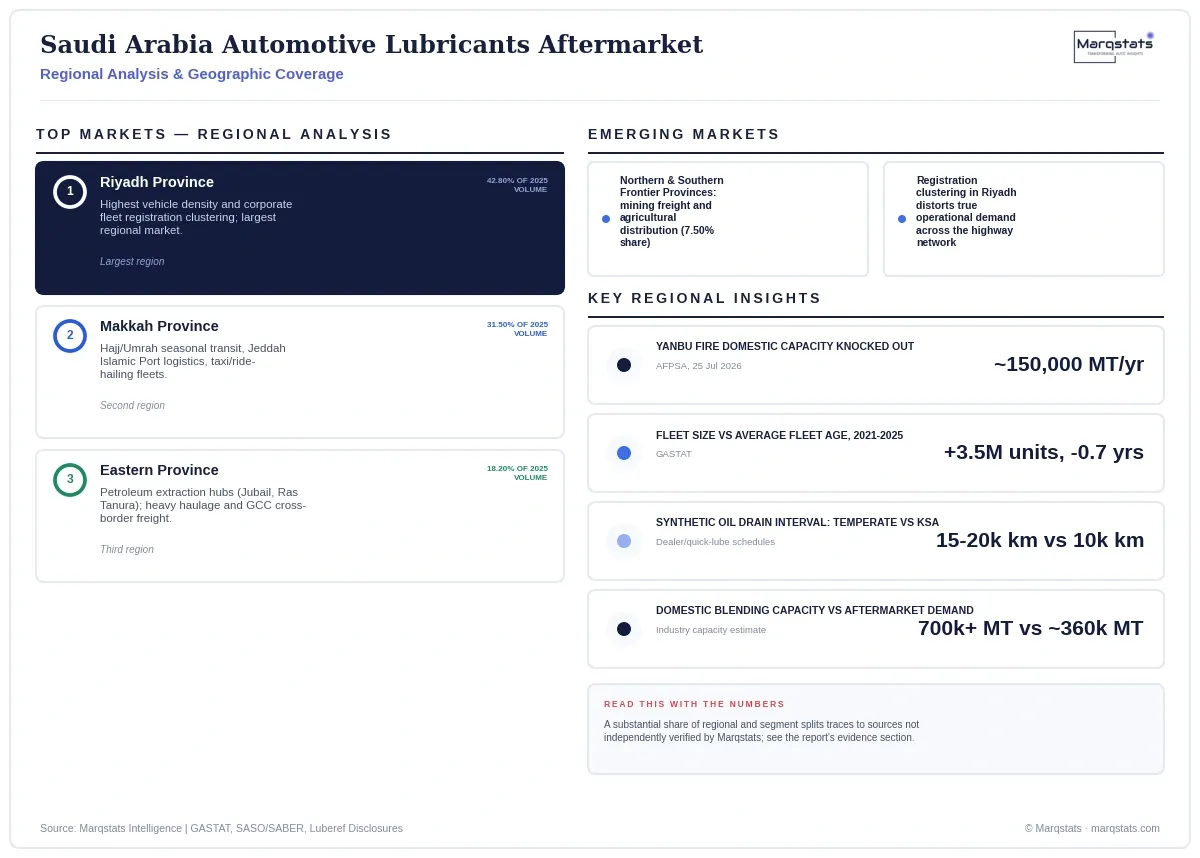Click the 'KEY REGIONAL INSIGHTS' section header

(x=705, y=298)
